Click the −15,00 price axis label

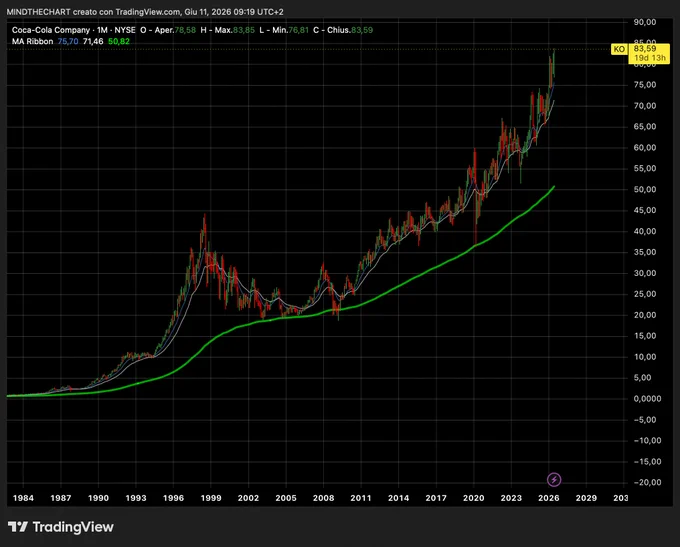(647, 462)
